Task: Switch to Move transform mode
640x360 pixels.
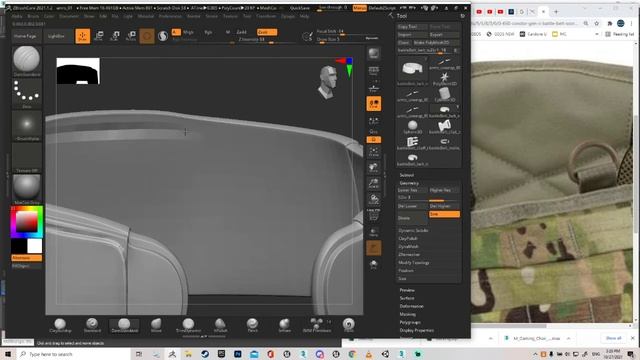Action: 99,36
